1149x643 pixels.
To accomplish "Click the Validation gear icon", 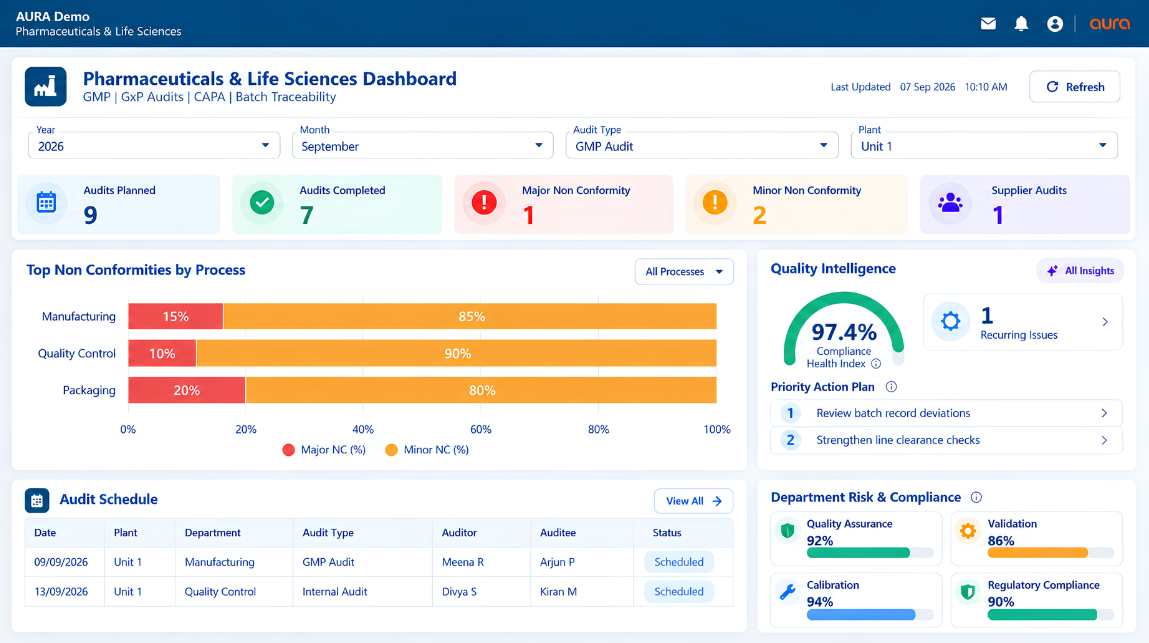I will 968,531.
